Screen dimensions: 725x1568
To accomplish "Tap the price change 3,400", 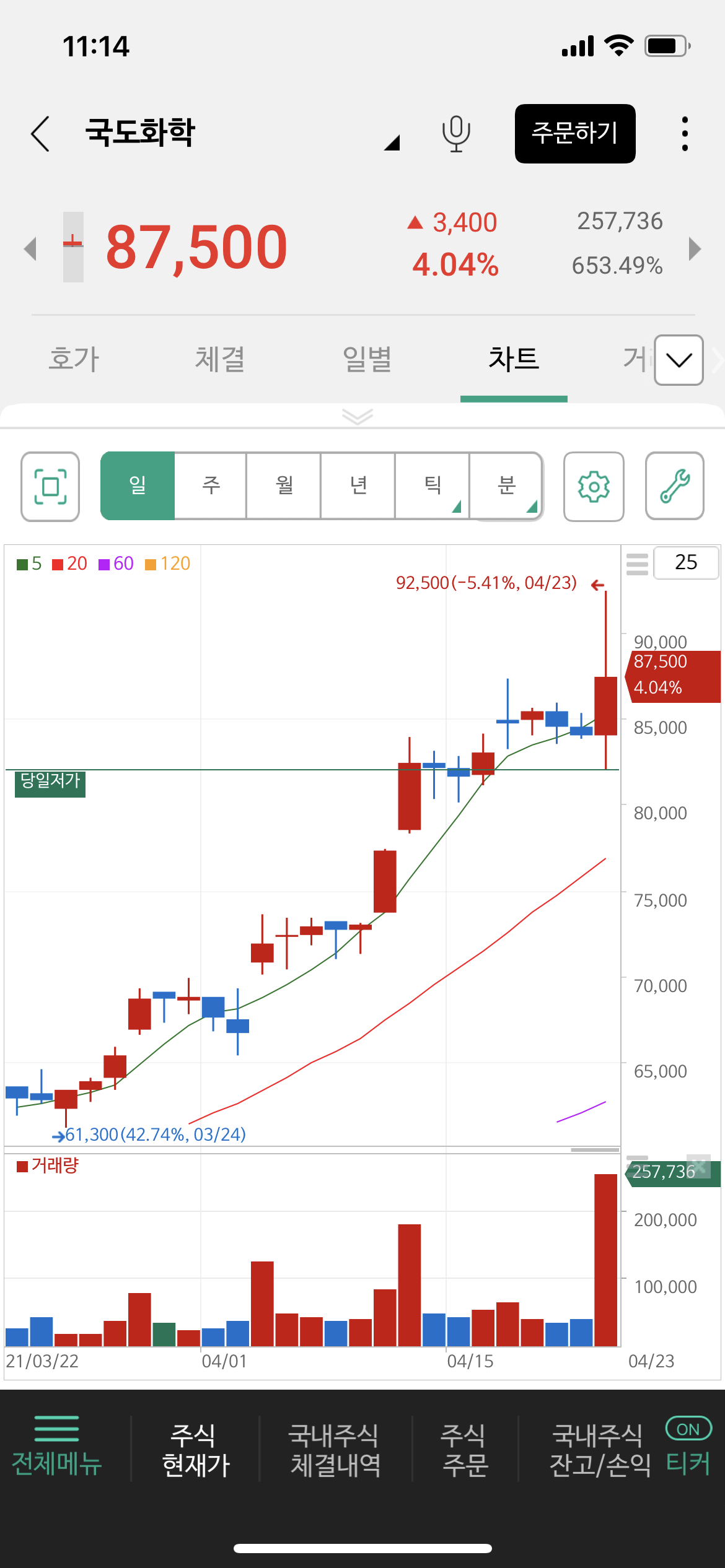I will click(x=465, y=223).
